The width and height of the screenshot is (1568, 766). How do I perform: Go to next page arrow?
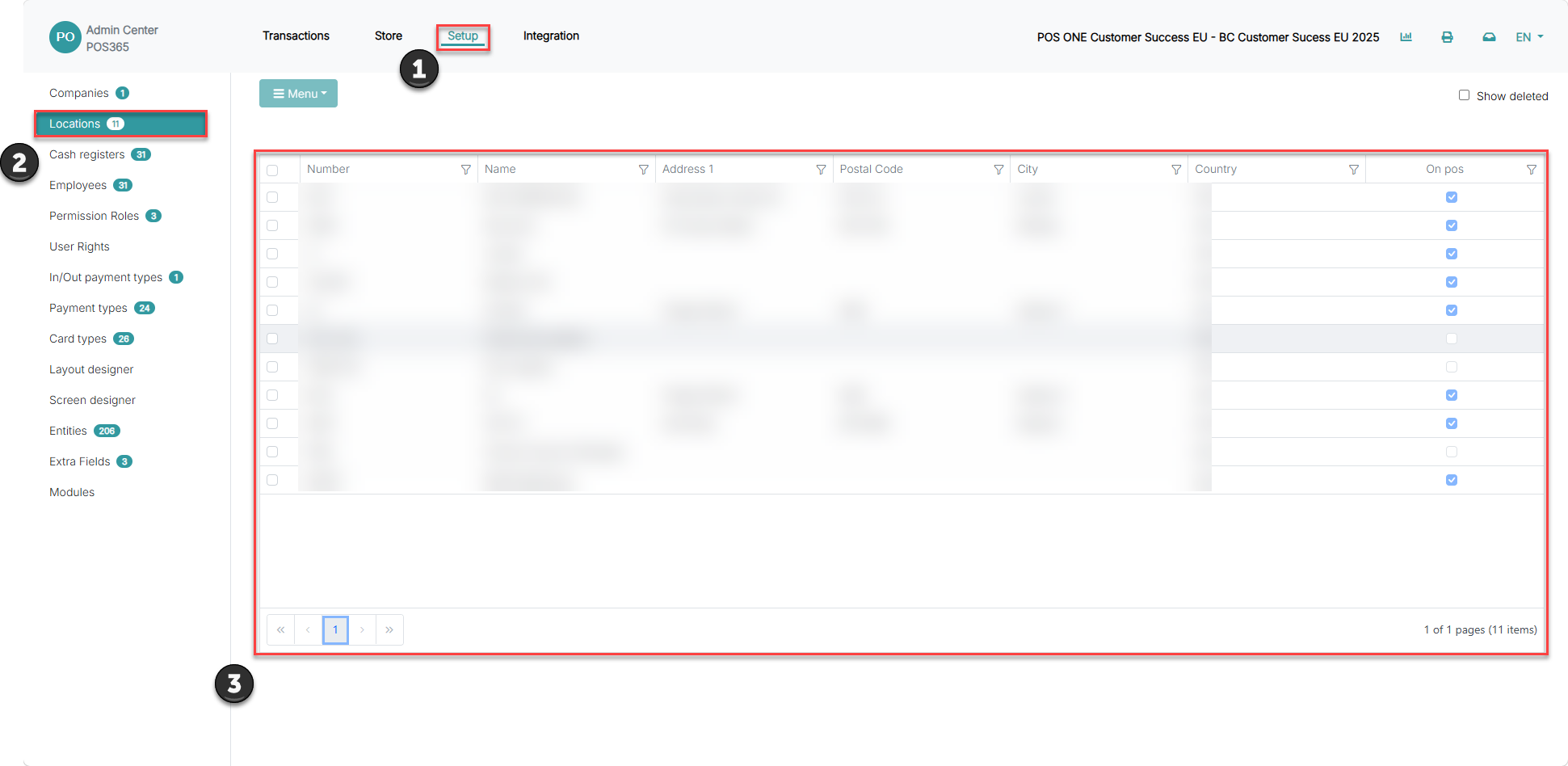[x=363, y=629]
